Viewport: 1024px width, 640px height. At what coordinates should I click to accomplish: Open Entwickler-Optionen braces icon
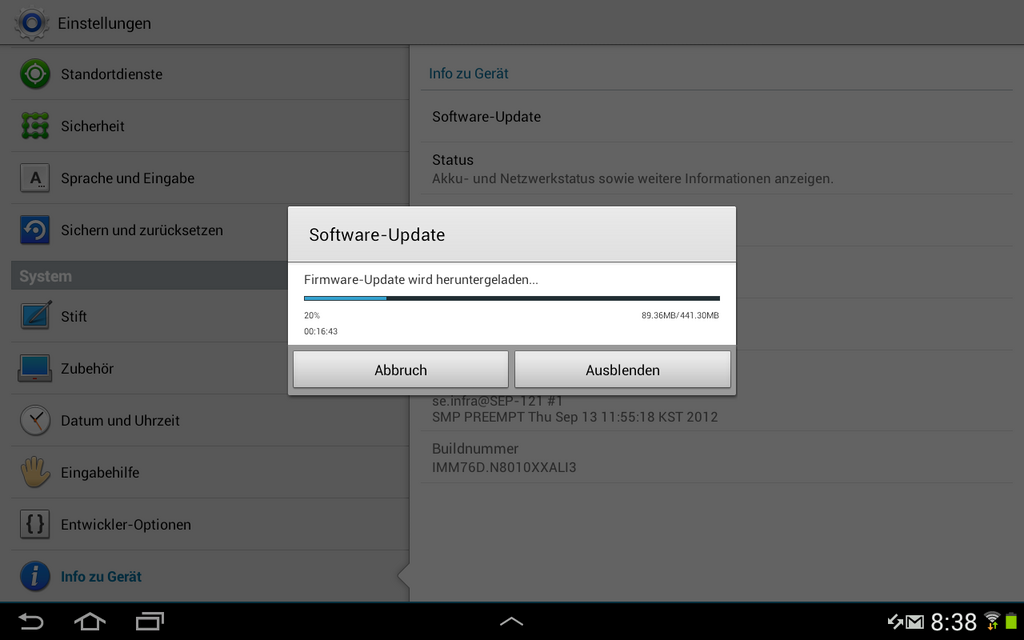pyautogui.click(x=35, y=524)
